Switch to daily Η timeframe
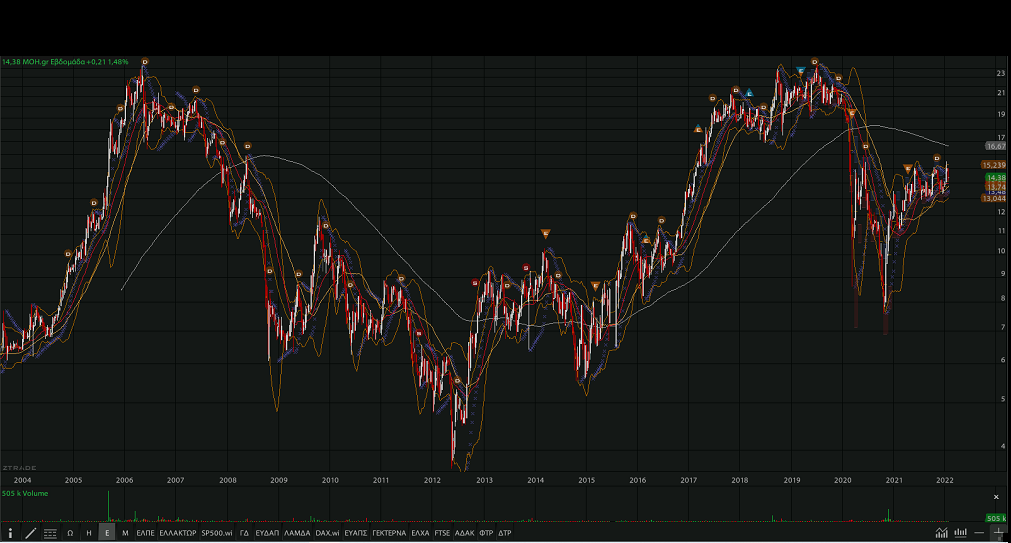 [x=89, y=534]
